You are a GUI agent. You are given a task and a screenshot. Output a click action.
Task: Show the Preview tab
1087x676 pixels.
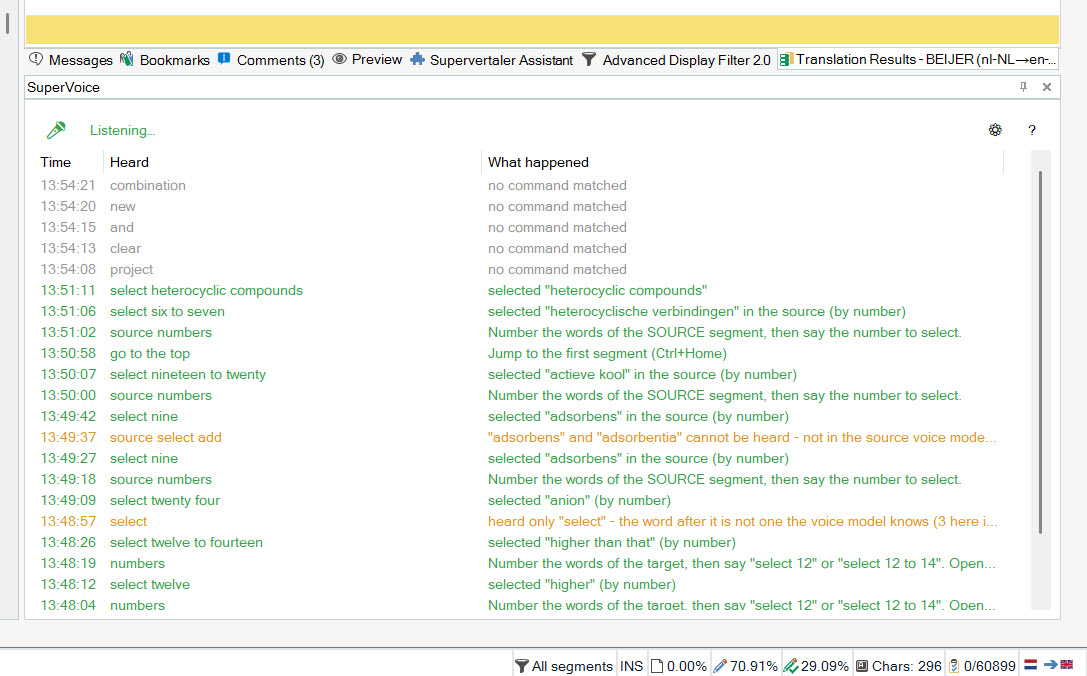point(367,60)
